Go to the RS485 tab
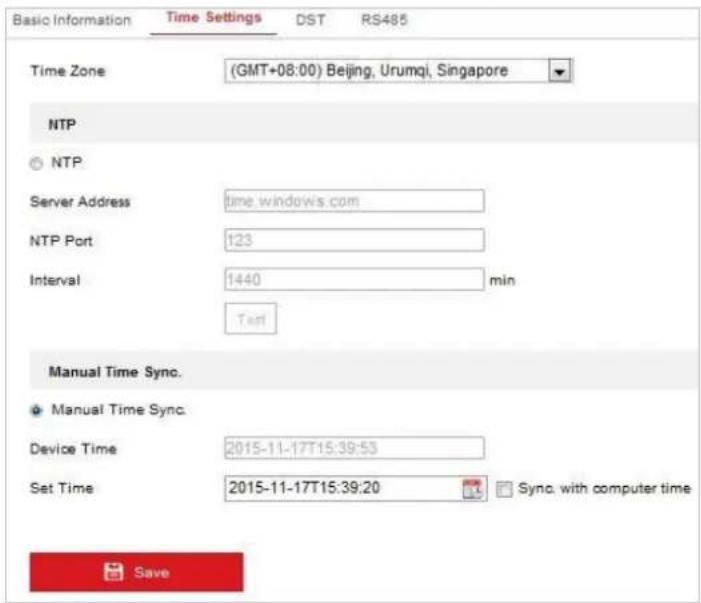Image resolution: width=701 pixels, height=603 pixels. 384,20
